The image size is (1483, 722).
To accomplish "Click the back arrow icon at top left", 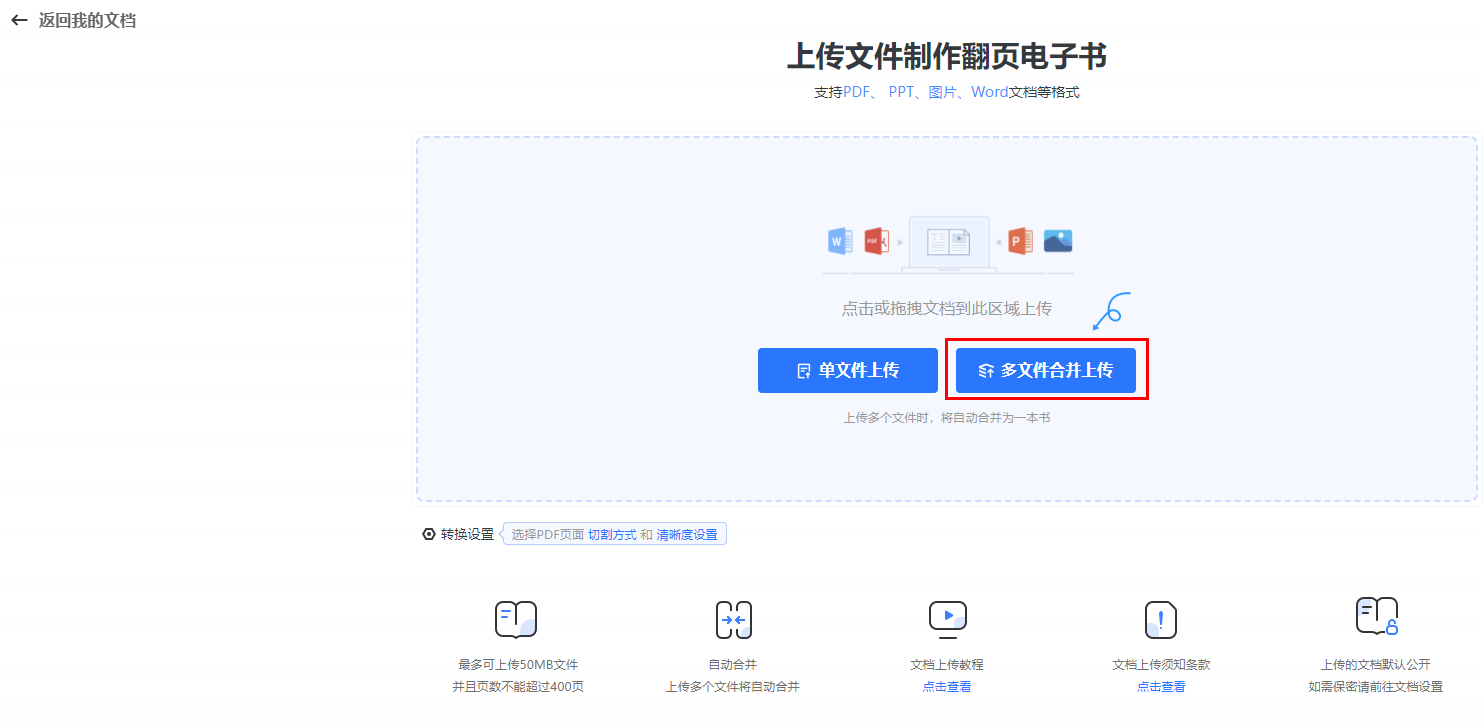I will click(x=19, y=20).
